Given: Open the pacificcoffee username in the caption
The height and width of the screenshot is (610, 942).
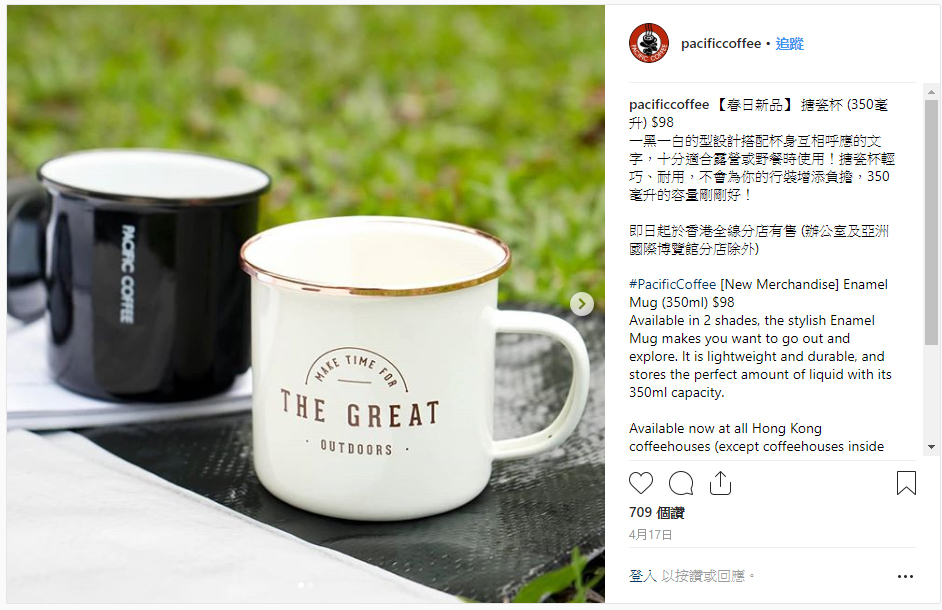Looking at the screenshot, I should point(669,105).
